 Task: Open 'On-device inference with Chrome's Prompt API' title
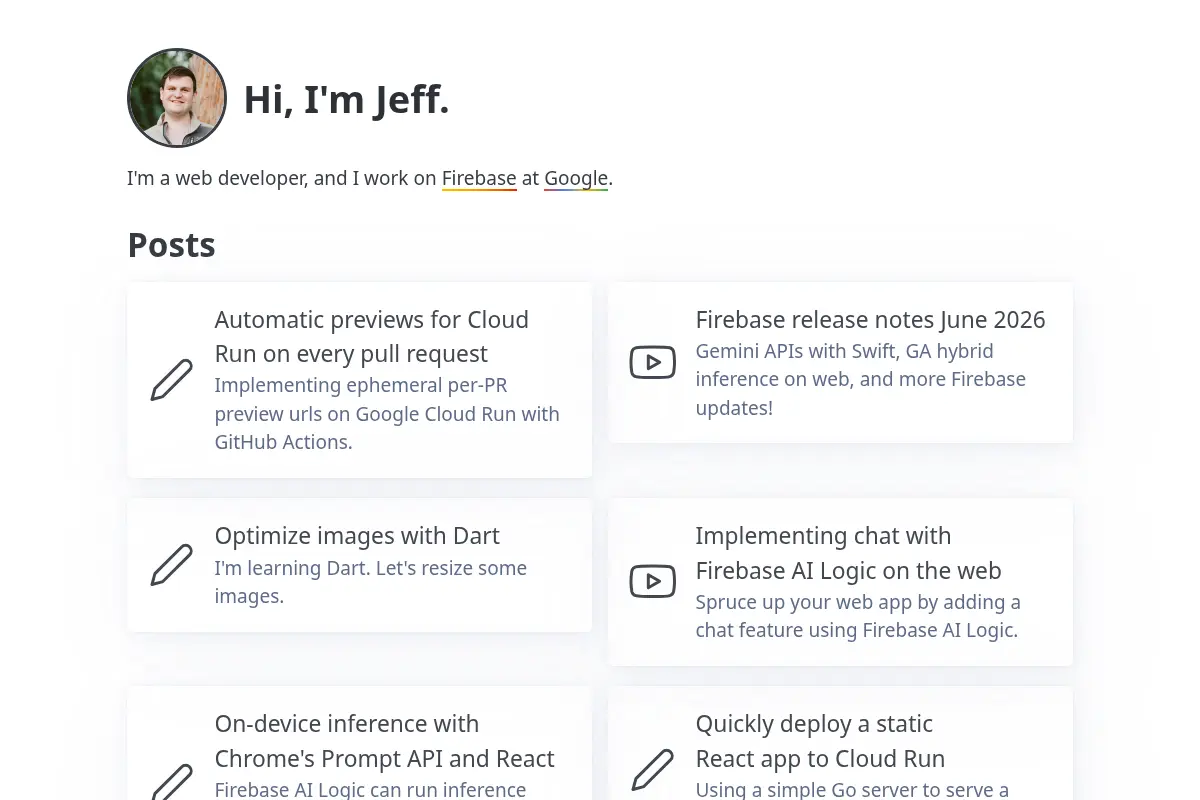click(x=384, y=741)
